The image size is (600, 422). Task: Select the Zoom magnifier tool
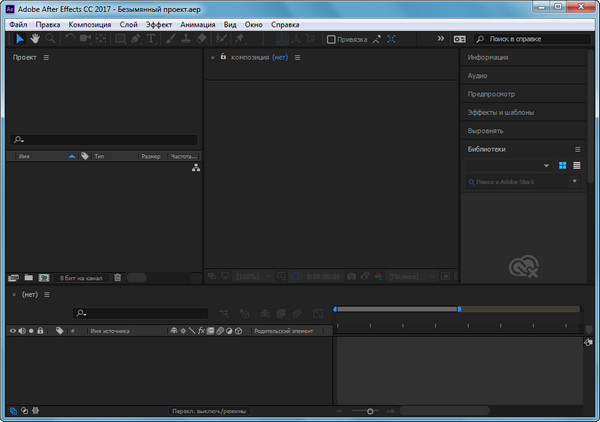coord(50,39)
